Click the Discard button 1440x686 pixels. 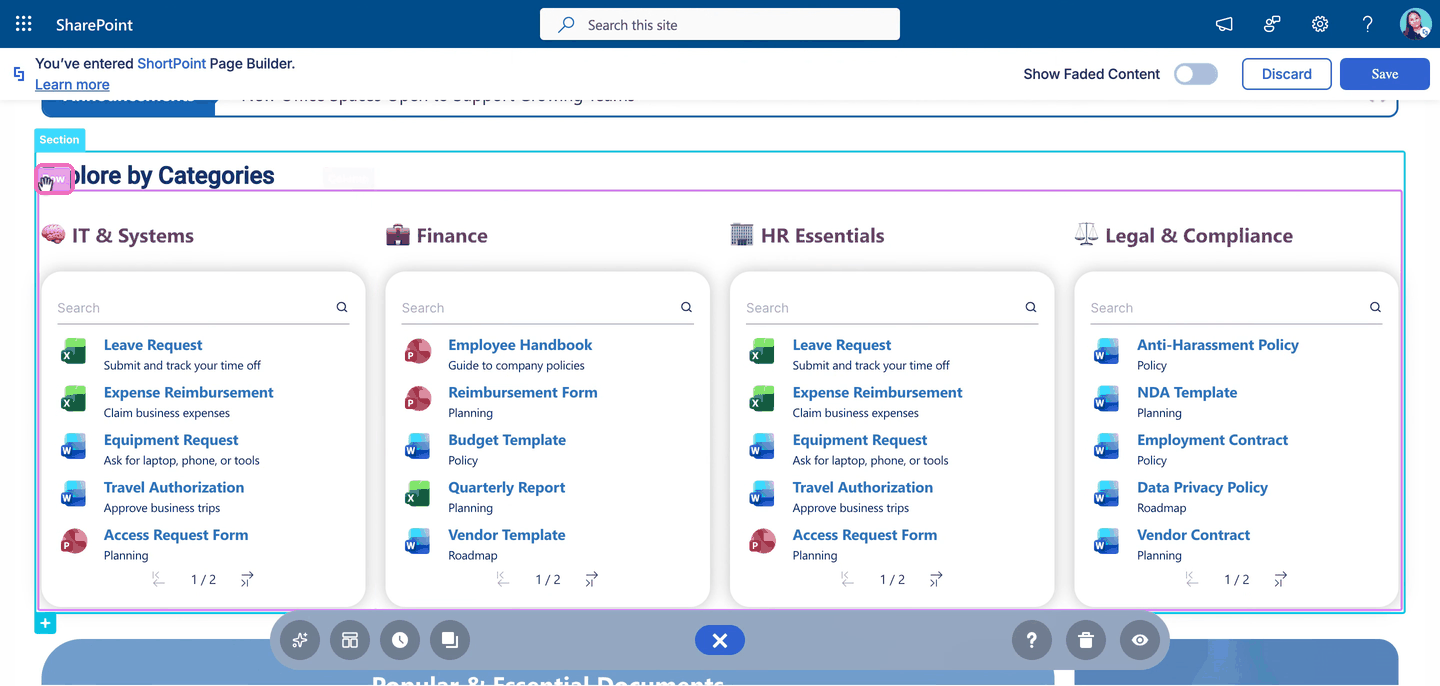[x=1287, y=74]
